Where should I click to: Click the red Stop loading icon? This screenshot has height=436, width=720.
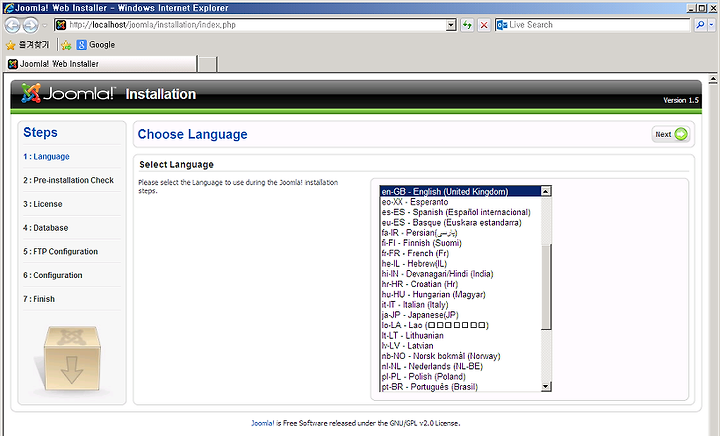484,25
